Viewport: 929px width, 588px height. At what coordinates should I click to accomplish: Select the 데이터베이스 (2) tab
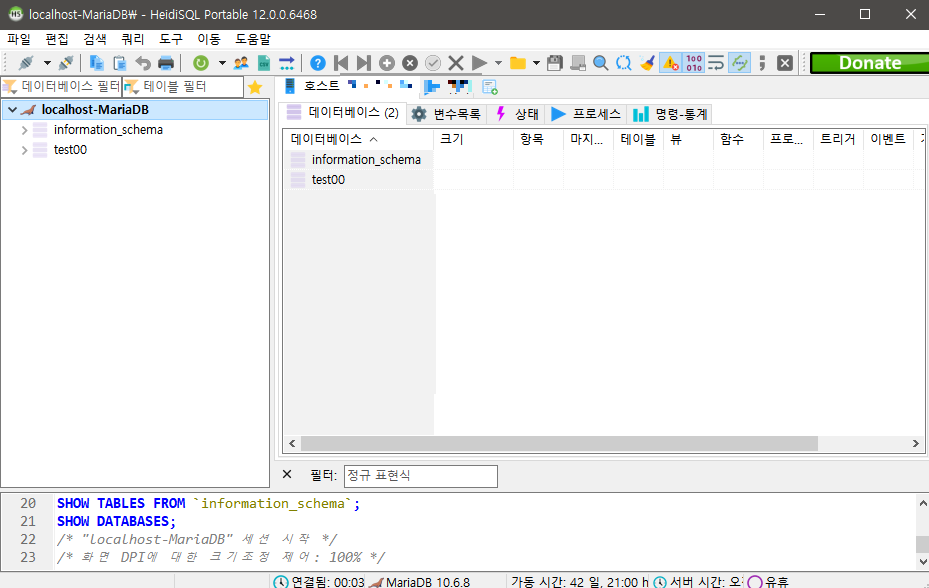(x=342, y=113)
